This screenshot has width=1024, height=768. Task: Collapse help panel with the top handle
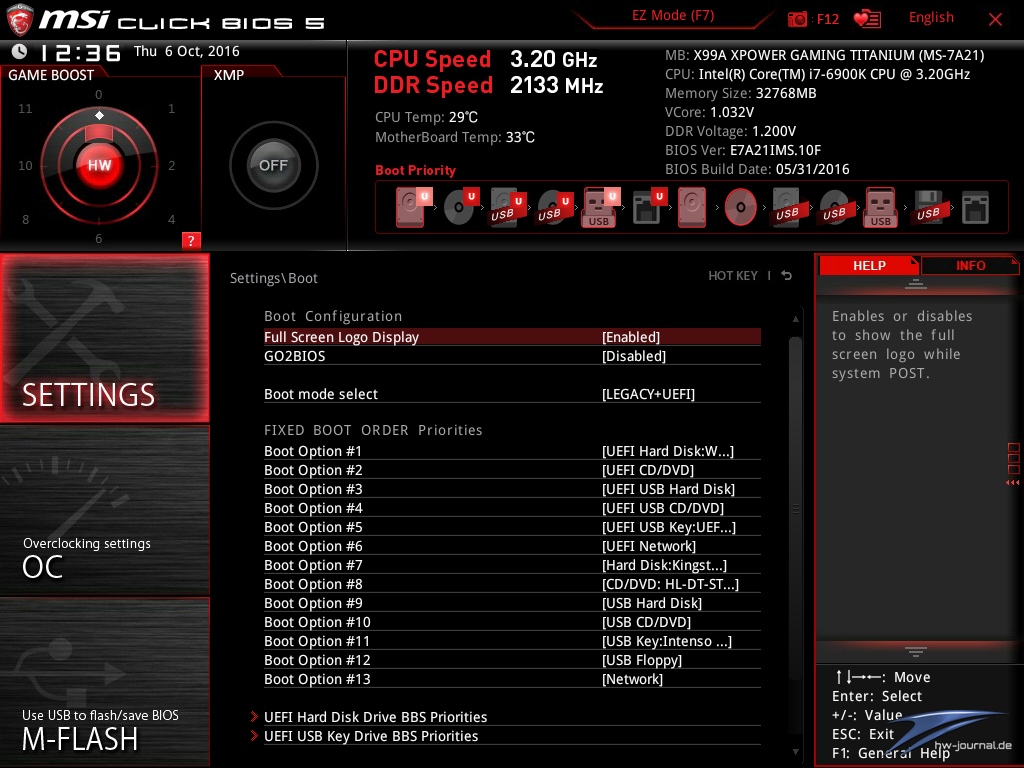click(x=916, y=283)
